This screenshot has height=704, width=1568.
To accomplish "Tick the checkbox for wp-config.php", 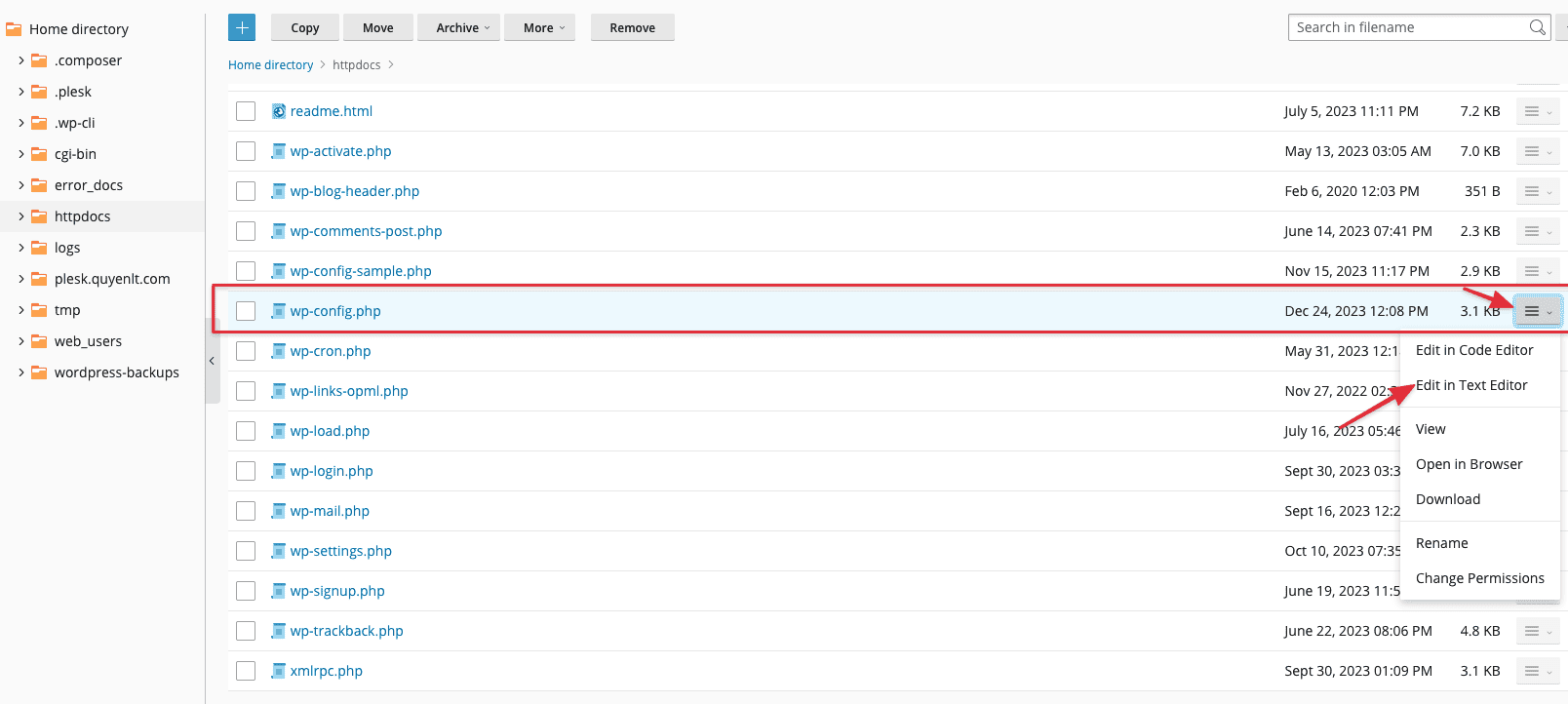I will [246, 311].
